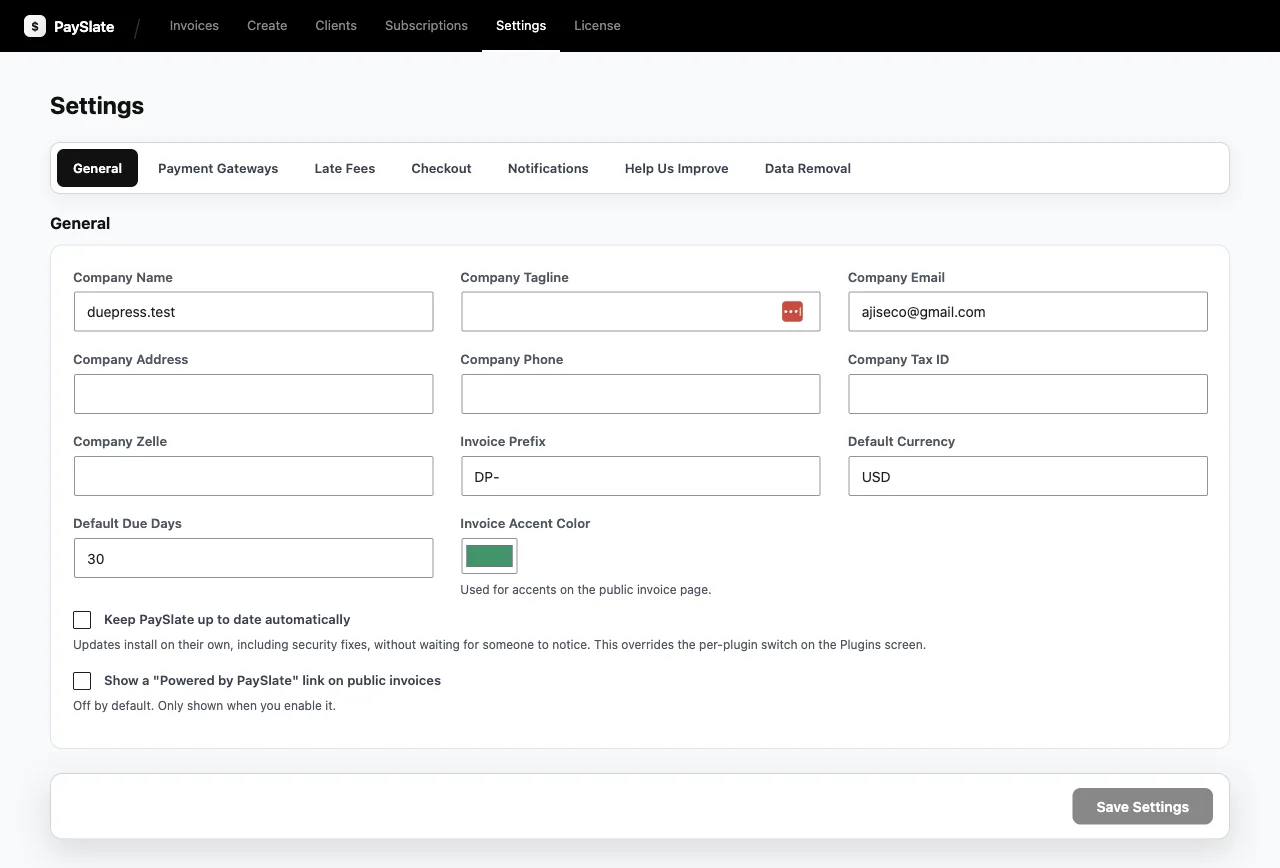Click the Save Settings button

[x=1142, y=806]
